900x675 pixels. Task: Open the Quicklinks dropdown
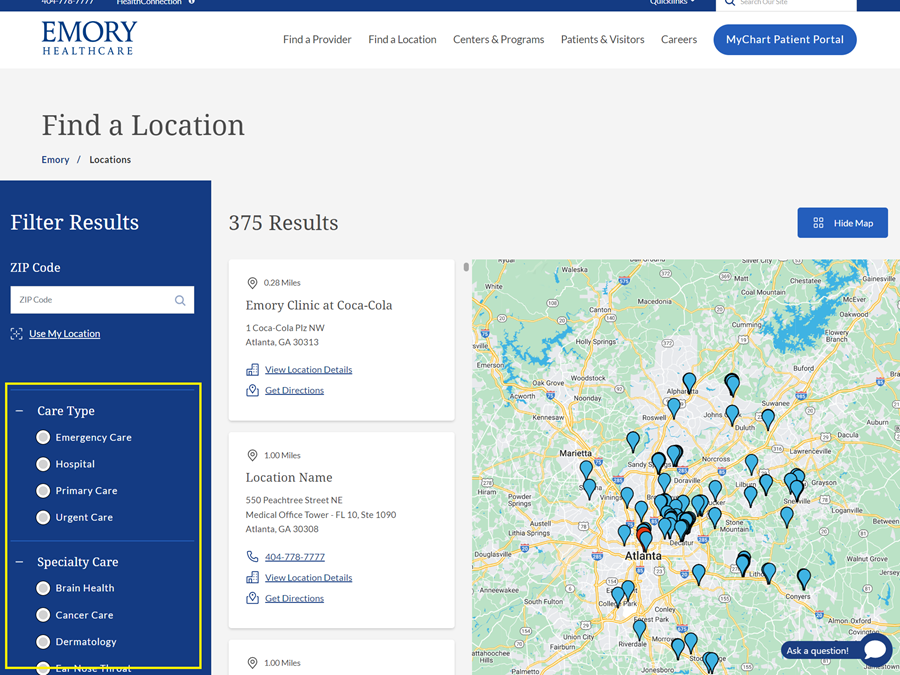coord(672,2)
